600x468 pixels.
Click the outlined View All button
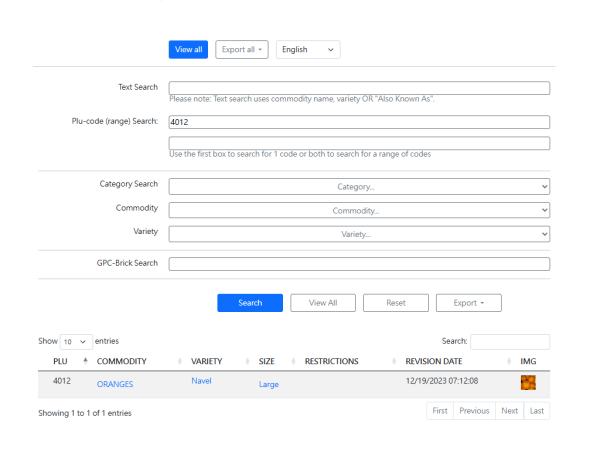tap(323, 303)
